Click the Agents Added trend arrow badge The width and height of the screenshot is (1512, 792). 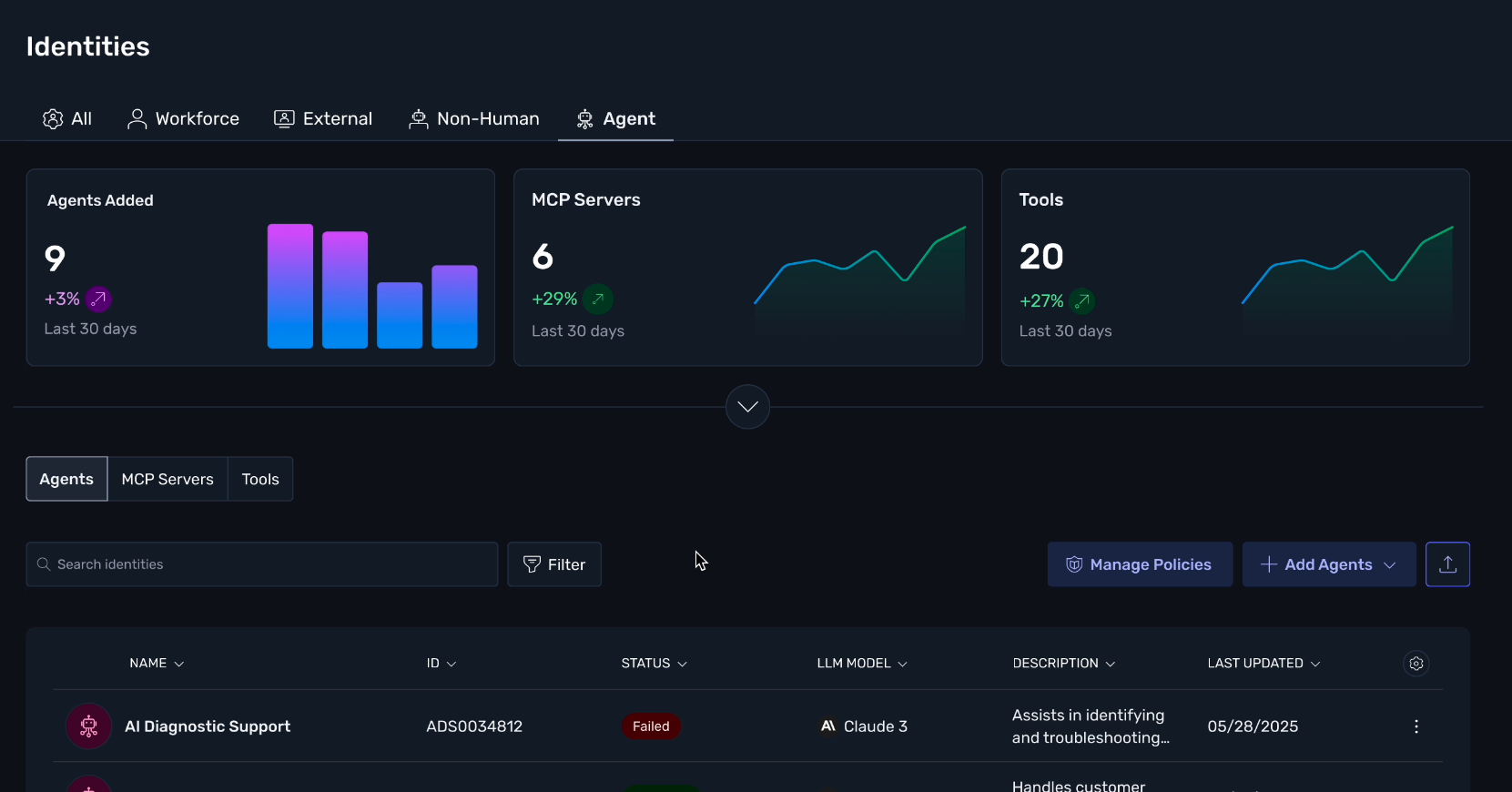tap(98, 299)
